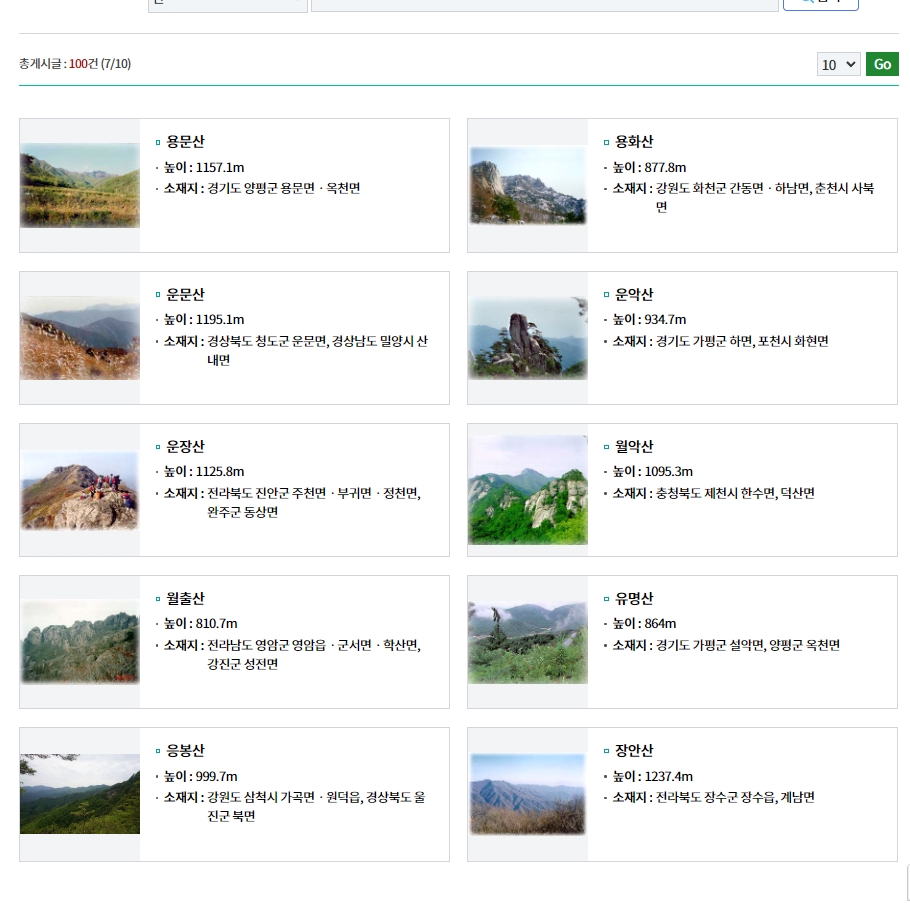
Task: Select the height text 1195.1m
Action: pyautogui.click(x=220, y=320)
